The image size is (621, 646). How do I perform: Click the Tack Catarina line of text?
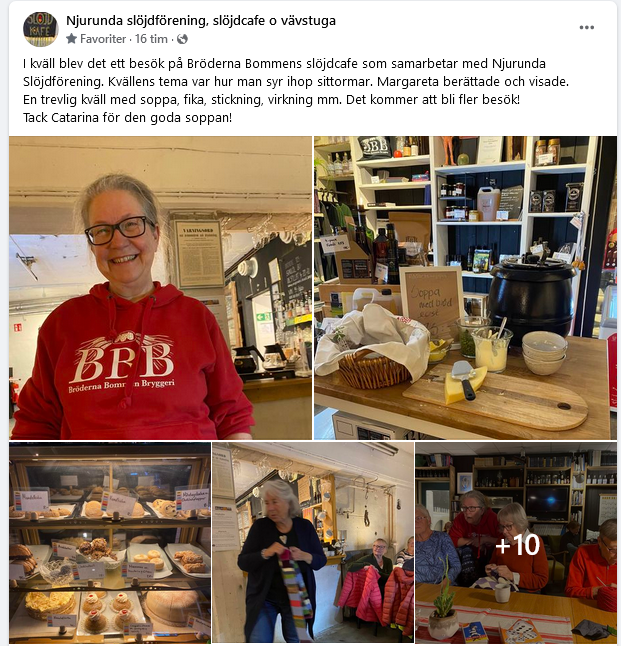pos(127,118)
